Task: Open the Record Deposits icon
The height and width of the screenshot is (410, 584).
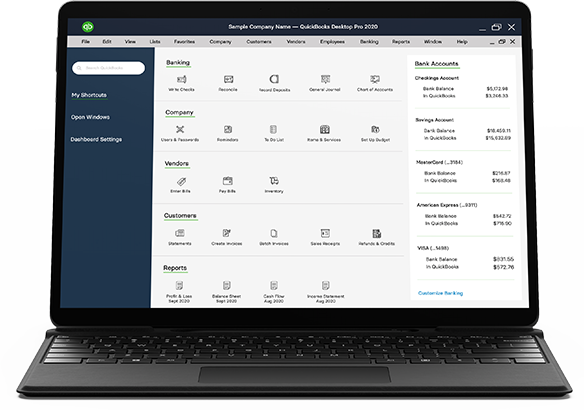Action: [274, 79]
